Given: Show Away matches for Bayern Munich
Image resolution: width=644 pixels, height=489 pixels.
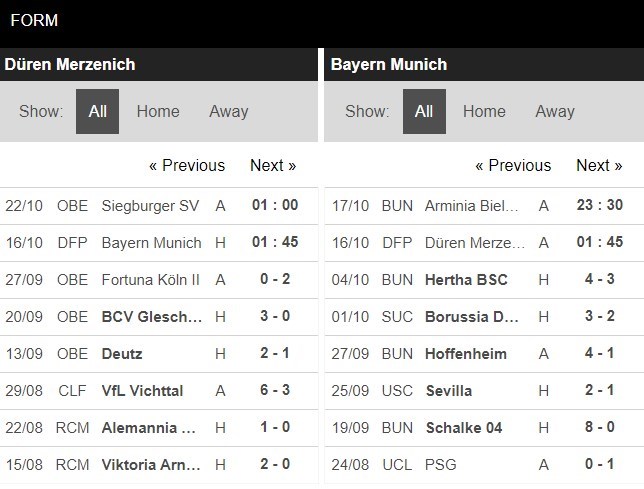Looking at the screenshot, I should click(x=555, y=111).
